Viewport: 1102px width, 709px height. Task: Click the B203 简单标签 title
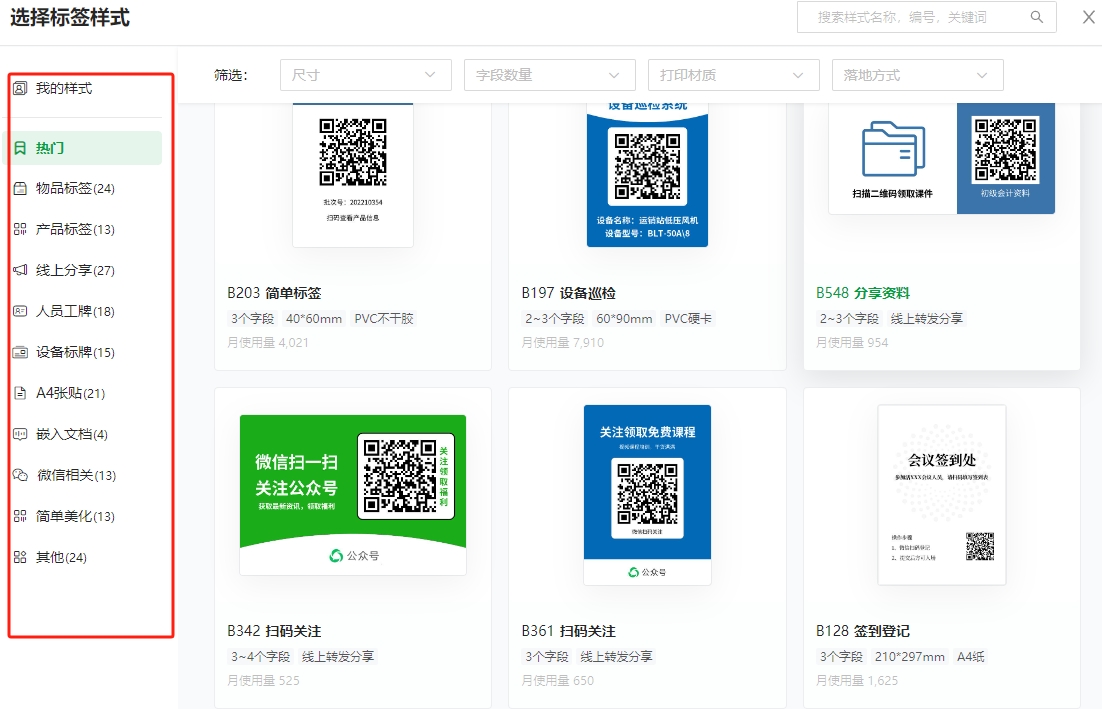click(274, 293)
